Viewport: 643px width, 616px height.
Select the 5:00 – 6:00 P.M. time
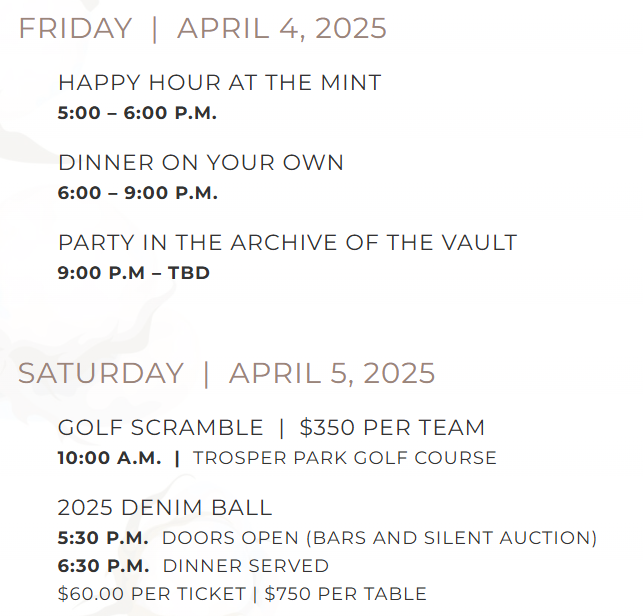pyautogui.click(x=138, y=113)
